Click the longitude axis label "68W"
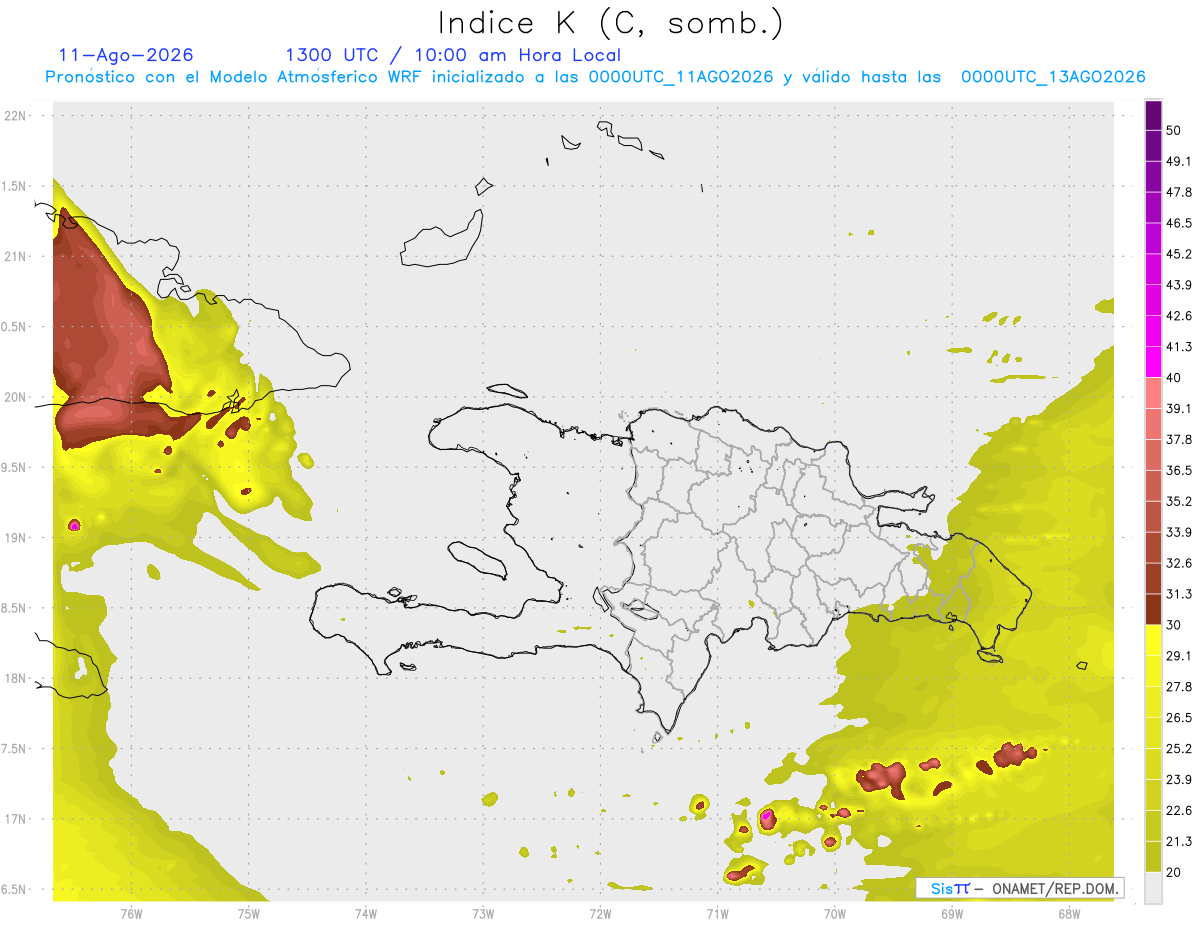The height and width of the screenshot is (927, 1200). pyautogui.click(x=1069, y=913)
